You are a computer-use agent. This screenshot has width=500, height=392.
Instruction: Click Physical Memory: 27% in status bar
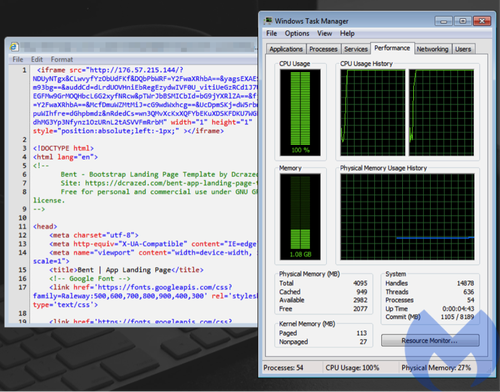[436, 368]
